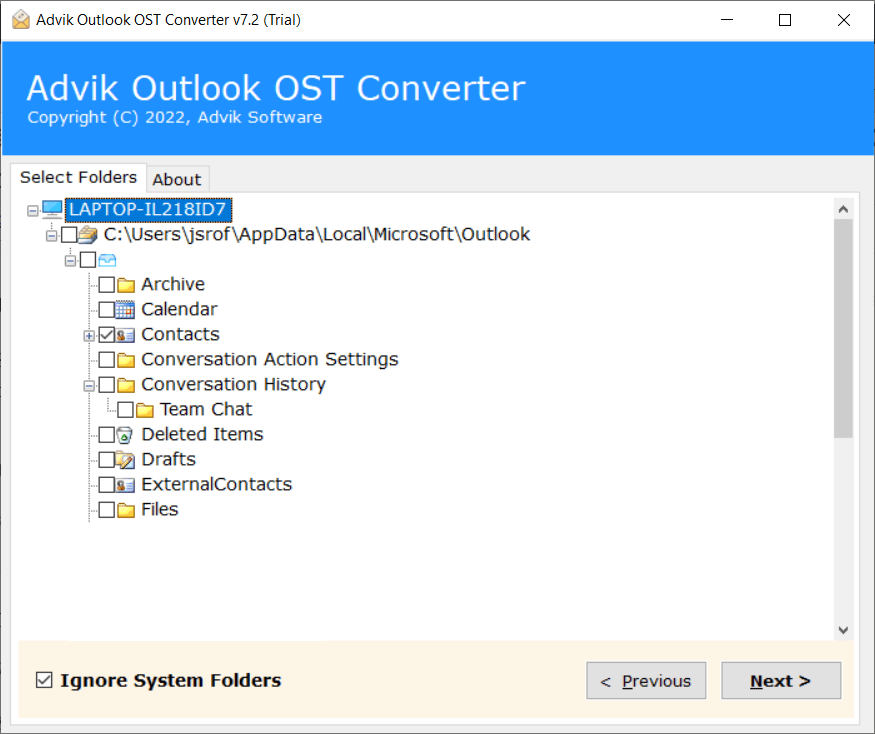The width and height of the screenshot is (875, 734).
Task: Select the Archive label
Action: pyautogui.click(x=173, y=285)
